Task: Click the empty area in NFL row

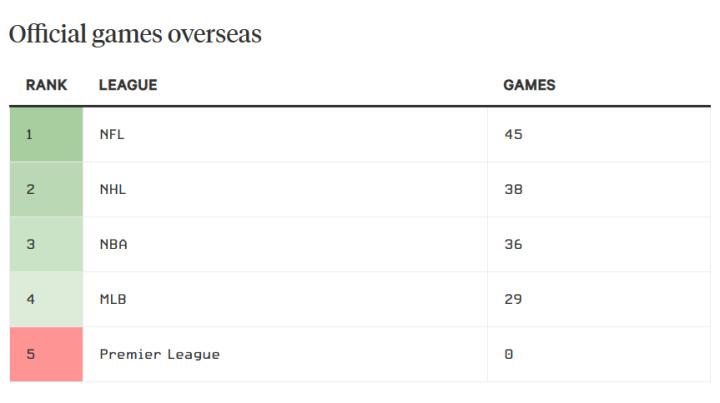Action: pos(300,135)
